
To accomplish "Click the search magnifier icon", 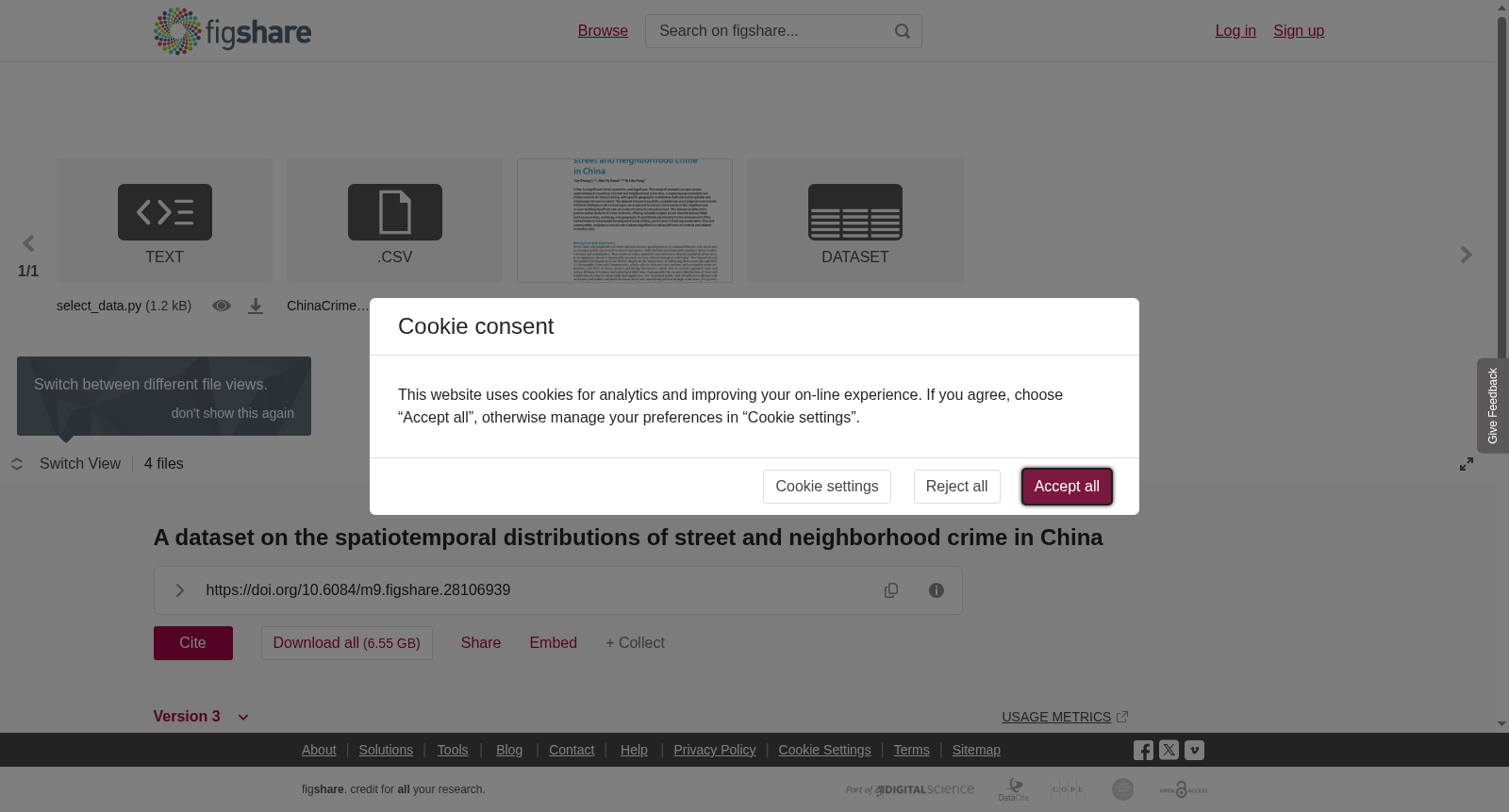I will [903, 31].
